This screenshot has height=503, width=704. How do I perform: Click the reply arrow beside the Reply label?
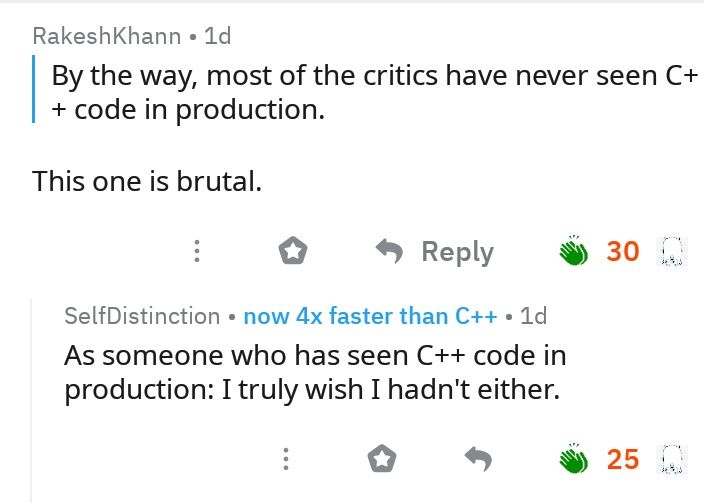pyautogui.click(x=389, y=250)
